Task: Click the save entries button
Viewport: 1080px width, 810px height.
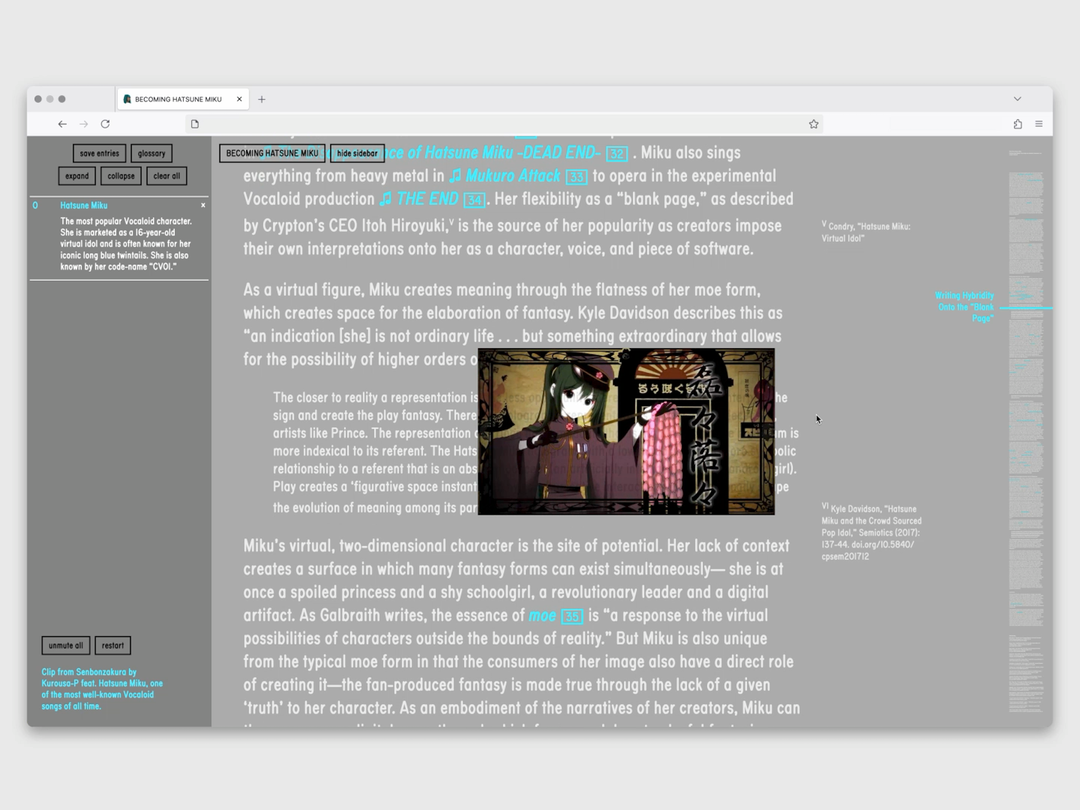Action: (x=99, y=153)
